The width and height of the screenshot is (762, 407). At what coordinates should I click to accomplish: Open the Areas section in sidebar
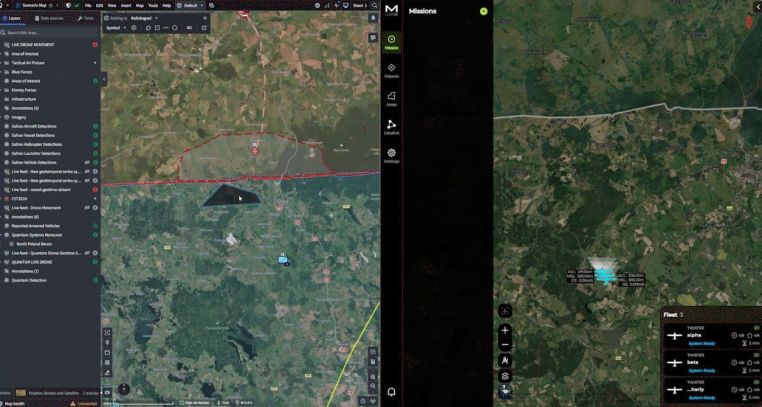coord(391,98)
